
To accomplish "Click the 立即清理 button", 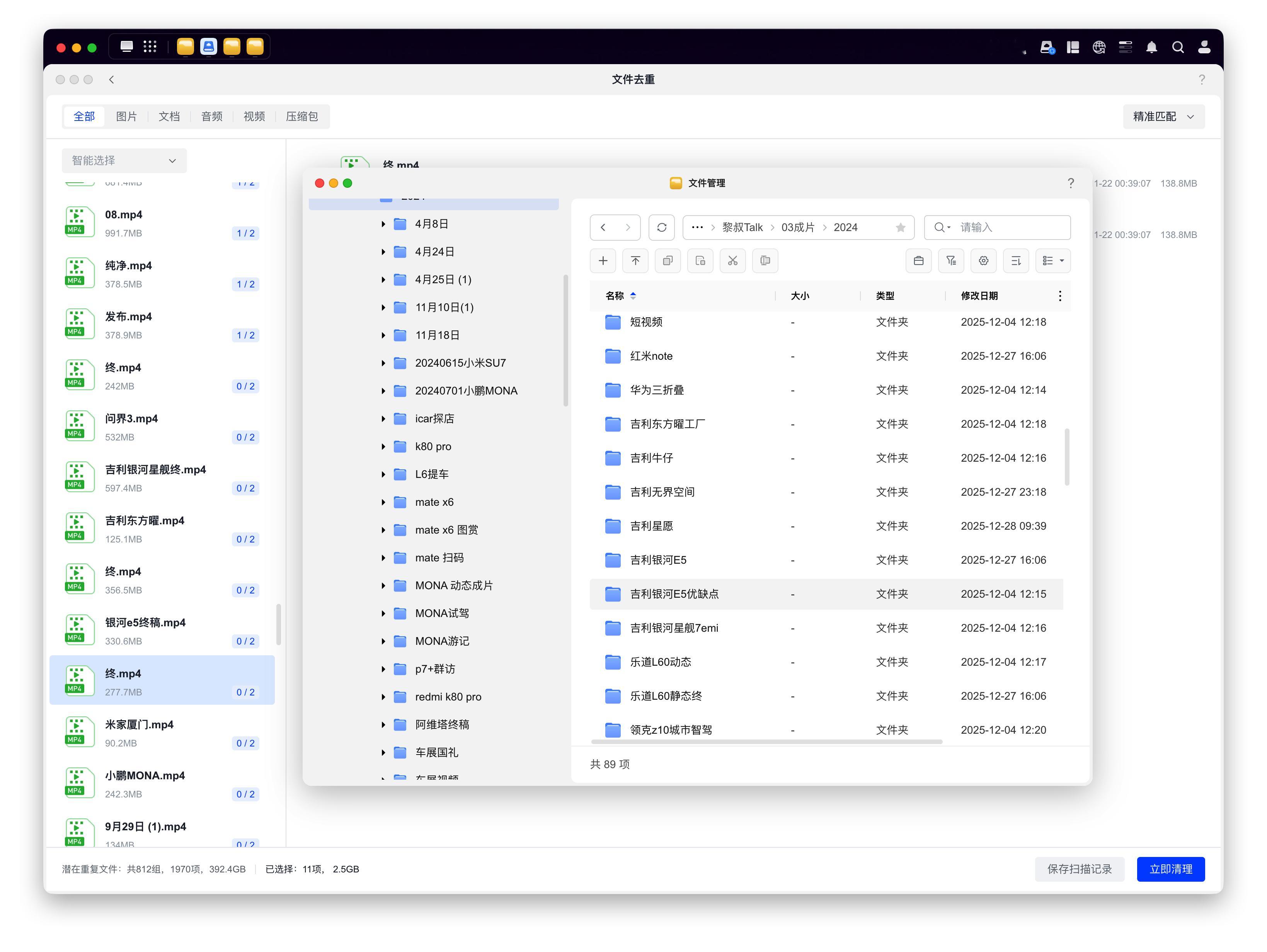I will [x=1170, y=869].
